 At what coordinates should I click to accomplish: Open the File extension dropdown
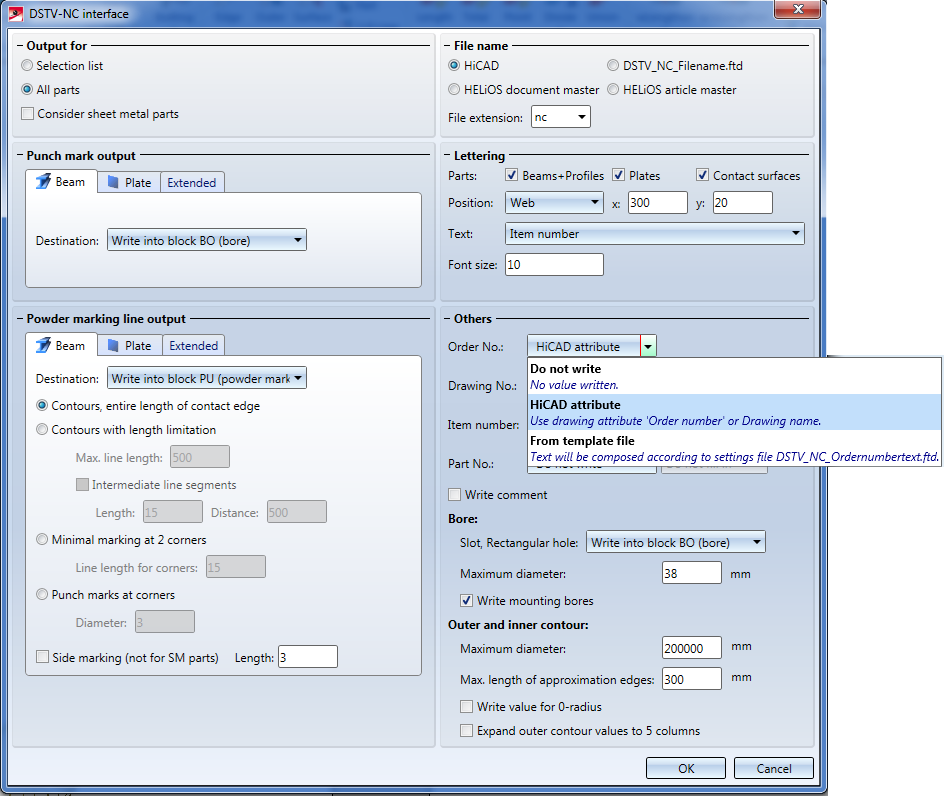coord(560,117)
